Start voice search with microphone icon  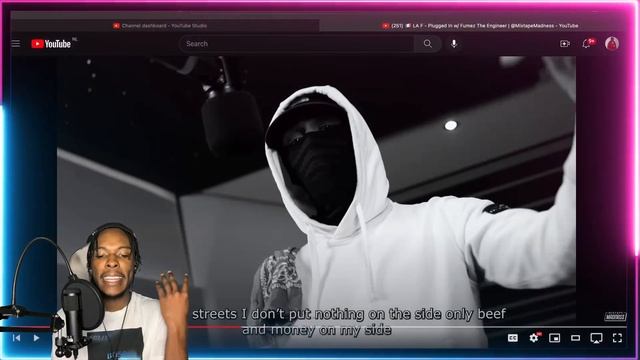click(454, 44)
